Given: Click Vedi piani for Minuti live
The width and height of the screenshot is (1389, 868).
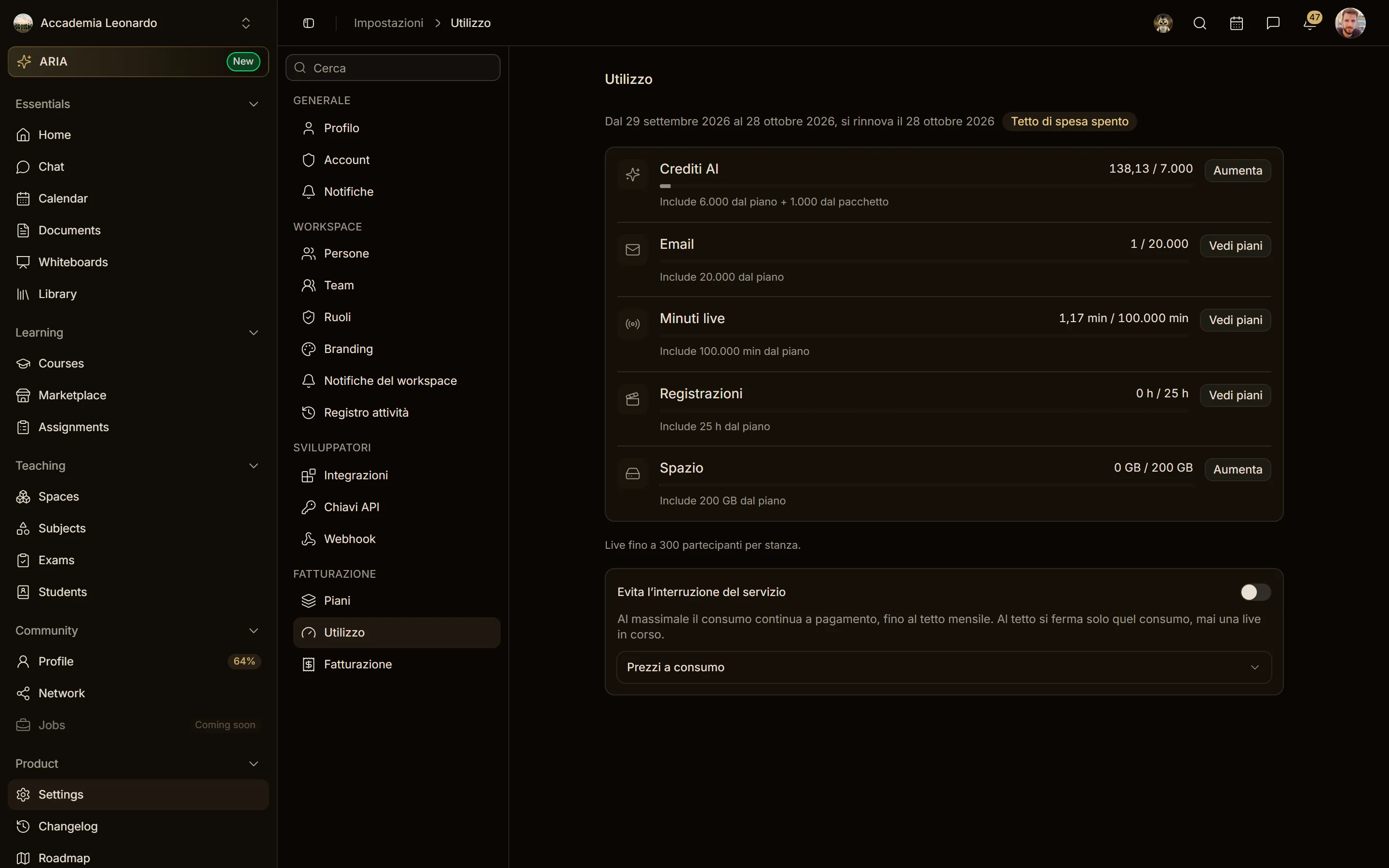Looking at the screenshot, I should coord(1235,320).
